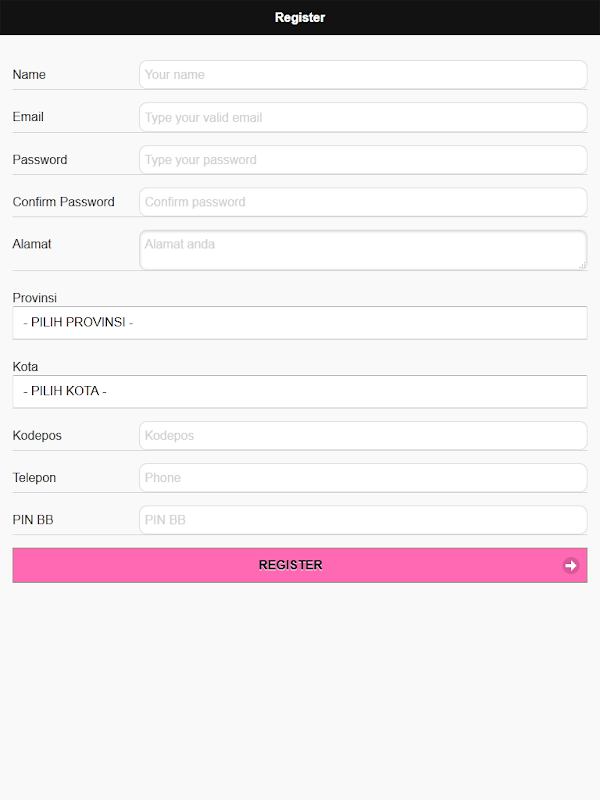
Task: Click the Kota label text
Action: click(25, 367)
